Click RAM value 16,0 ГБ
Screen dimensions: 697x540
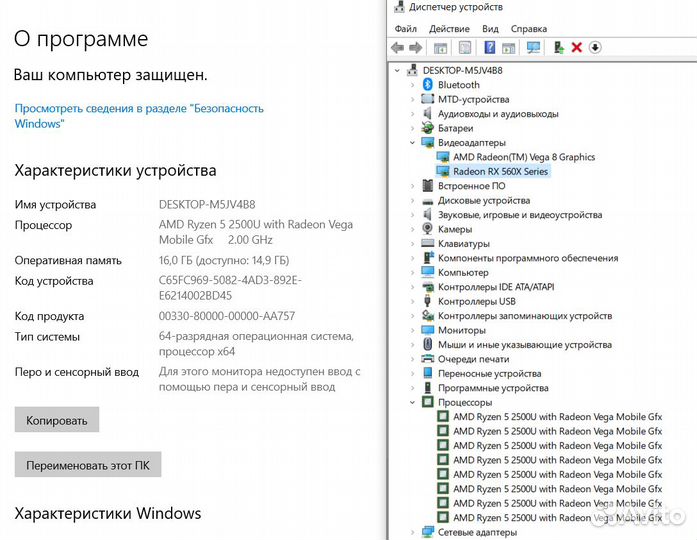(x=175, y=260)
